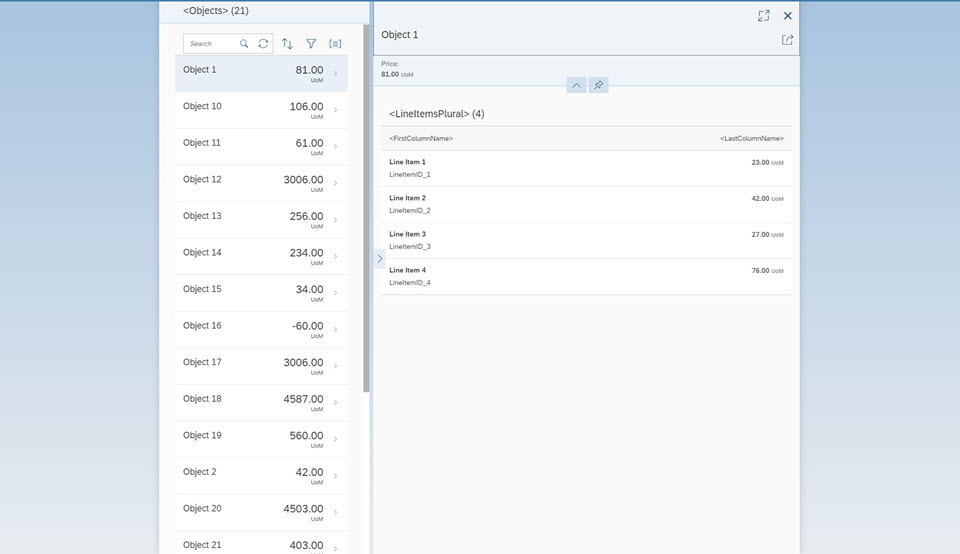
Task: Click the search magnifier icon
Action: click(244, 44)
